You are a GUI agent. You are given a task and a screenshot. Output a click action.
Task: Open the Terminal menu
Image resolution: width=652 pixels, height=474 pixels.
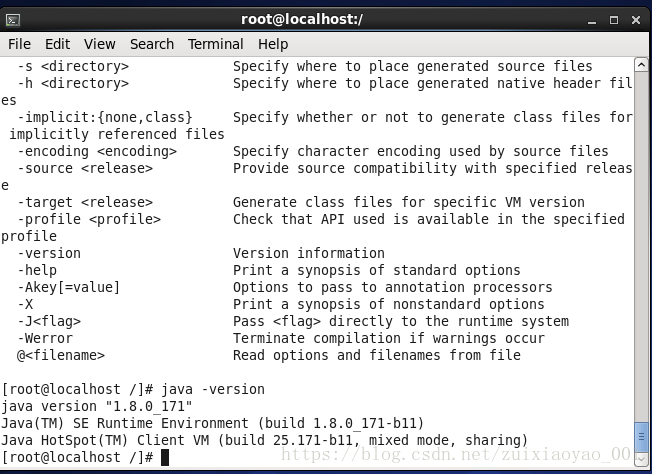pos(215,44)
